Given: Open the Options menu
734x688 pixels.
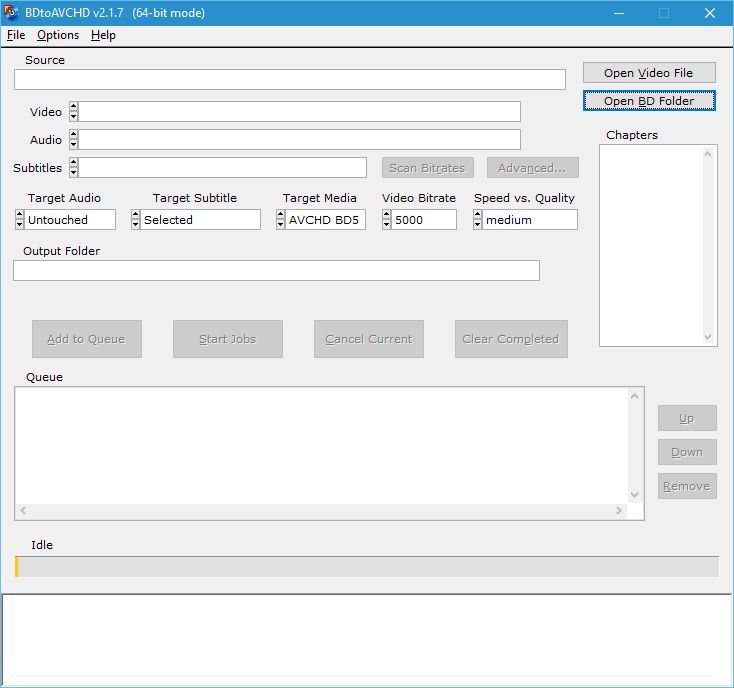Looking at the screenshot, I should (x=58, y=35).
